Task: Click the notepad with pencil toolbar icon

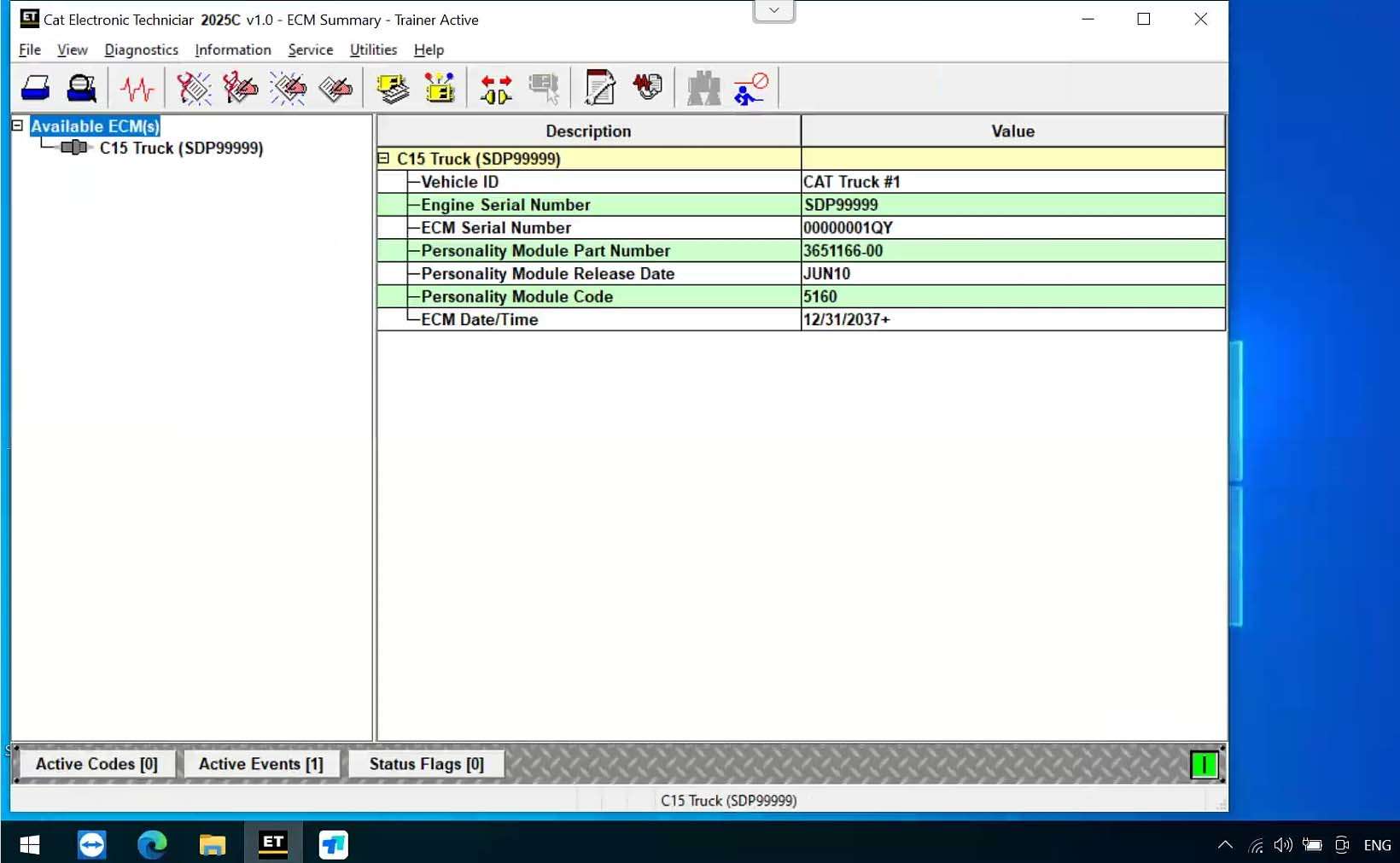Action: [x=599, y=88]
